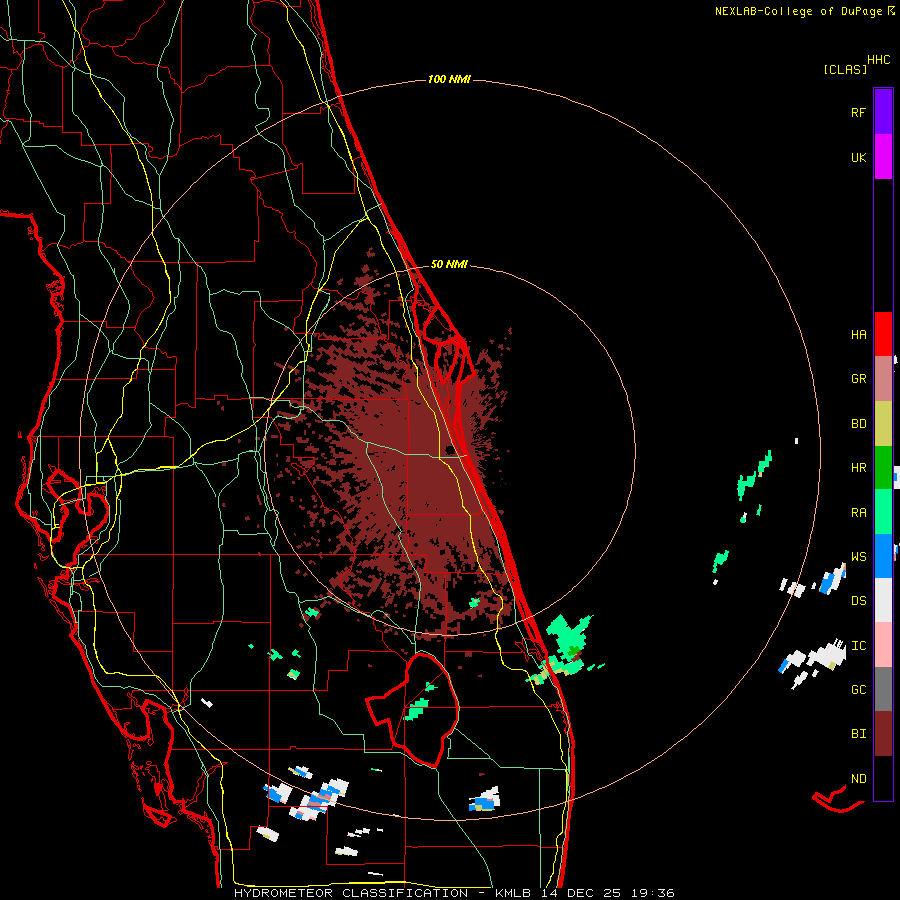
Task: Click the "[CLAS]" units label
Action: click(845, 70)
